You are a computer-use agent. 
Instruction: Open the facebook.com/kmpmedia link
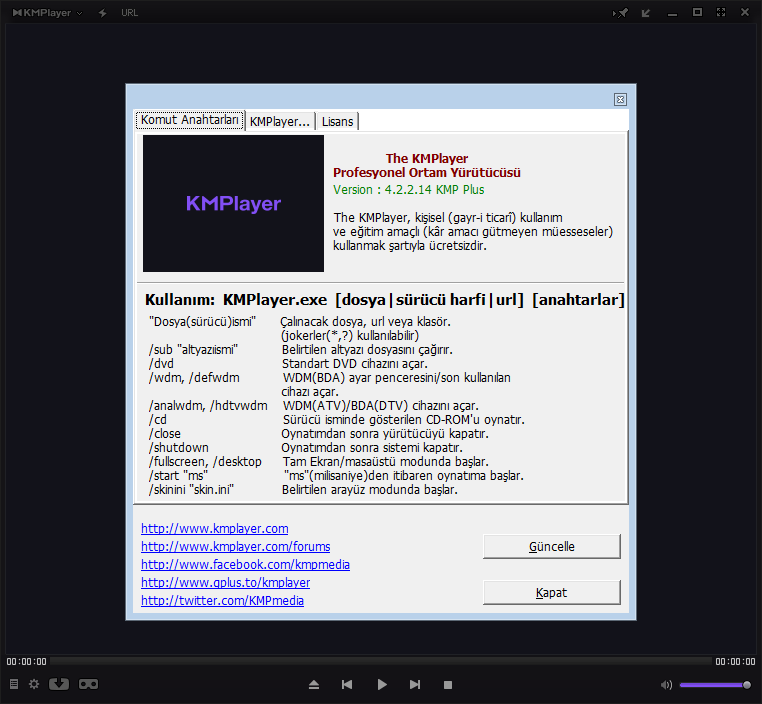(245, 565)
